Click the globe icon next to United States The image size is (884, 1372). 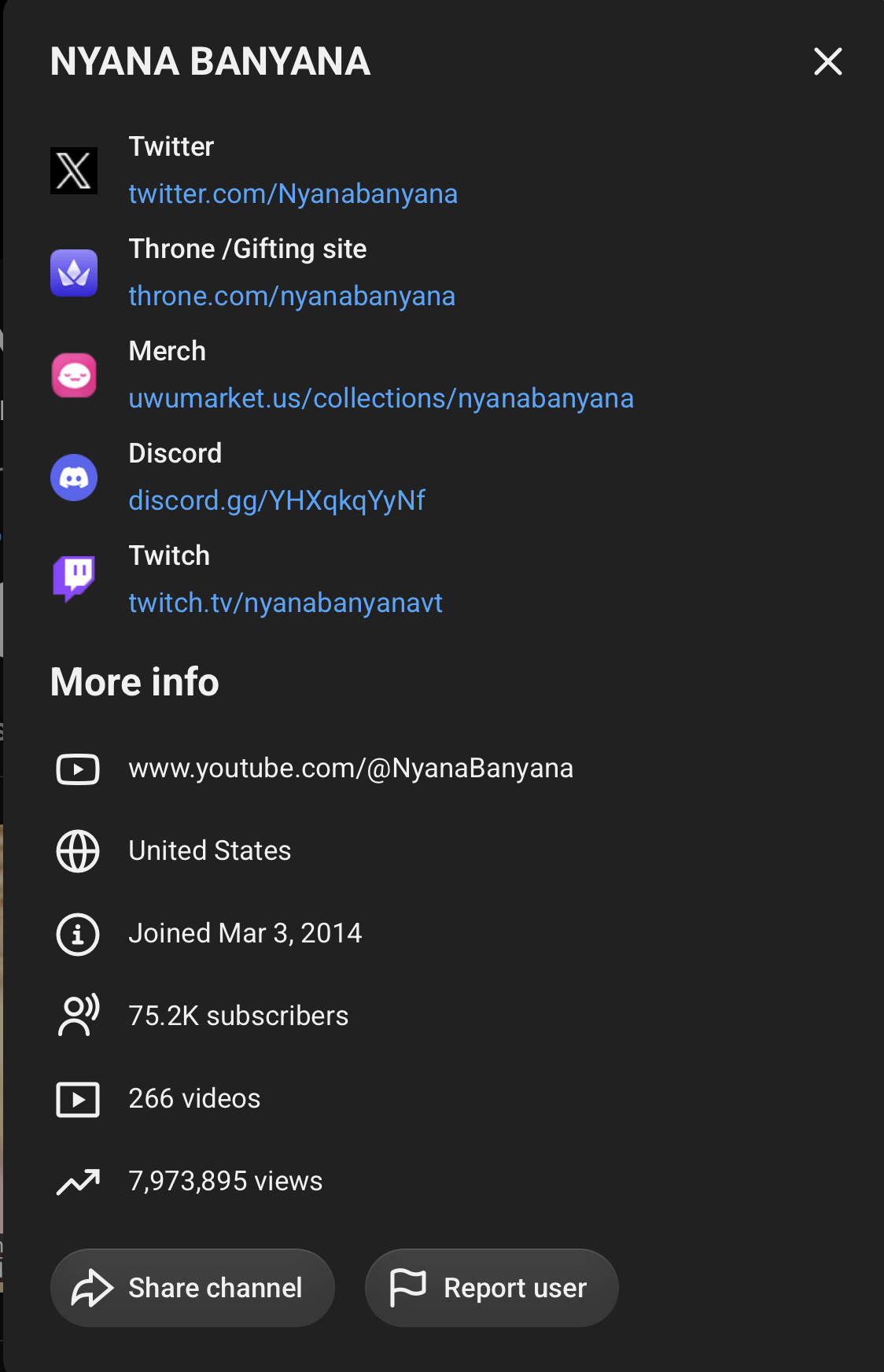coord(78,851)
